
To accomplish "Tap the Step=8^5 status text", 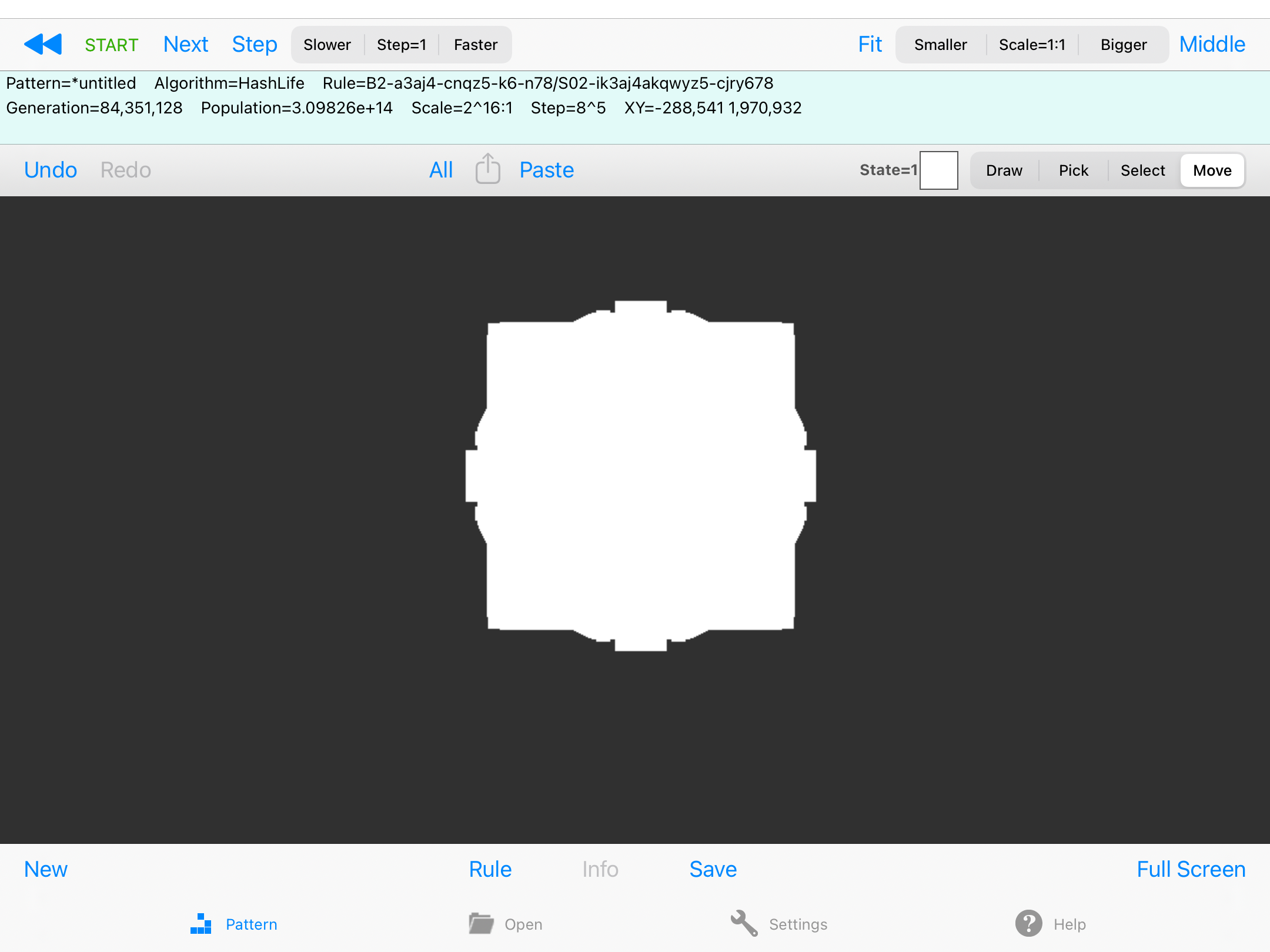I will tap(568, 108).
